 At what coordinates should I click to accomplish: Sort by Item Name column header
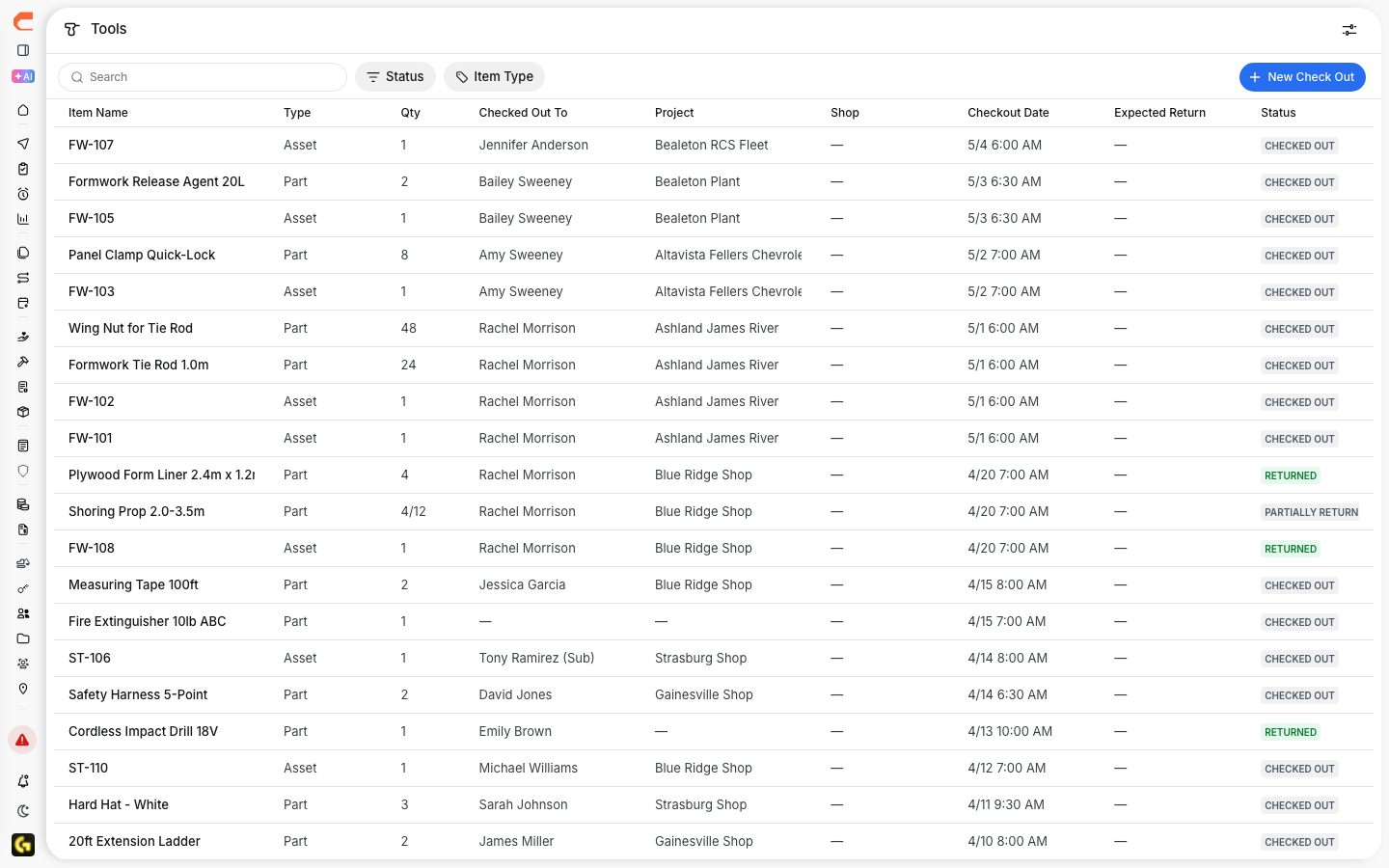[x=98, y=113]
